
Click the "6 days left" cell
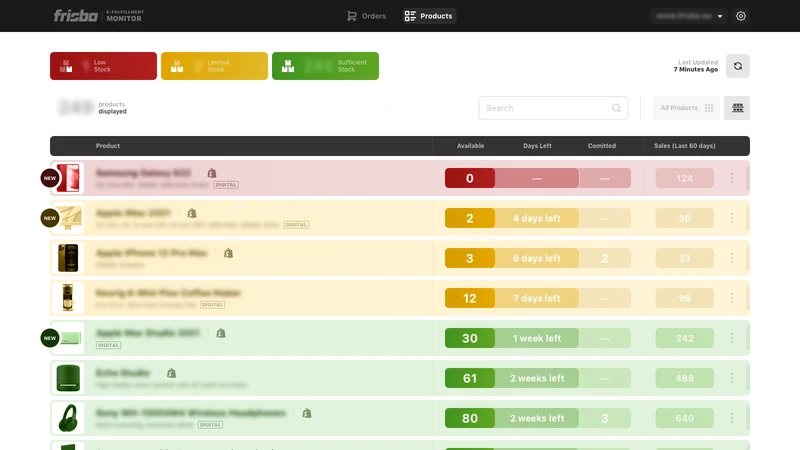[537, 258]
